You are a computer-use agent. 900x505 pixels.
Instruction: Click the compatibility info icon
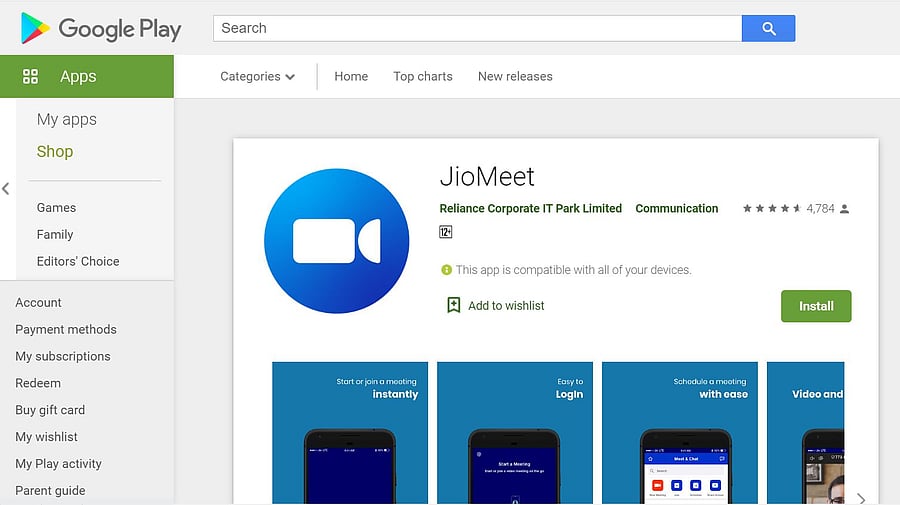pyautogui.click(x=446, y=270)
